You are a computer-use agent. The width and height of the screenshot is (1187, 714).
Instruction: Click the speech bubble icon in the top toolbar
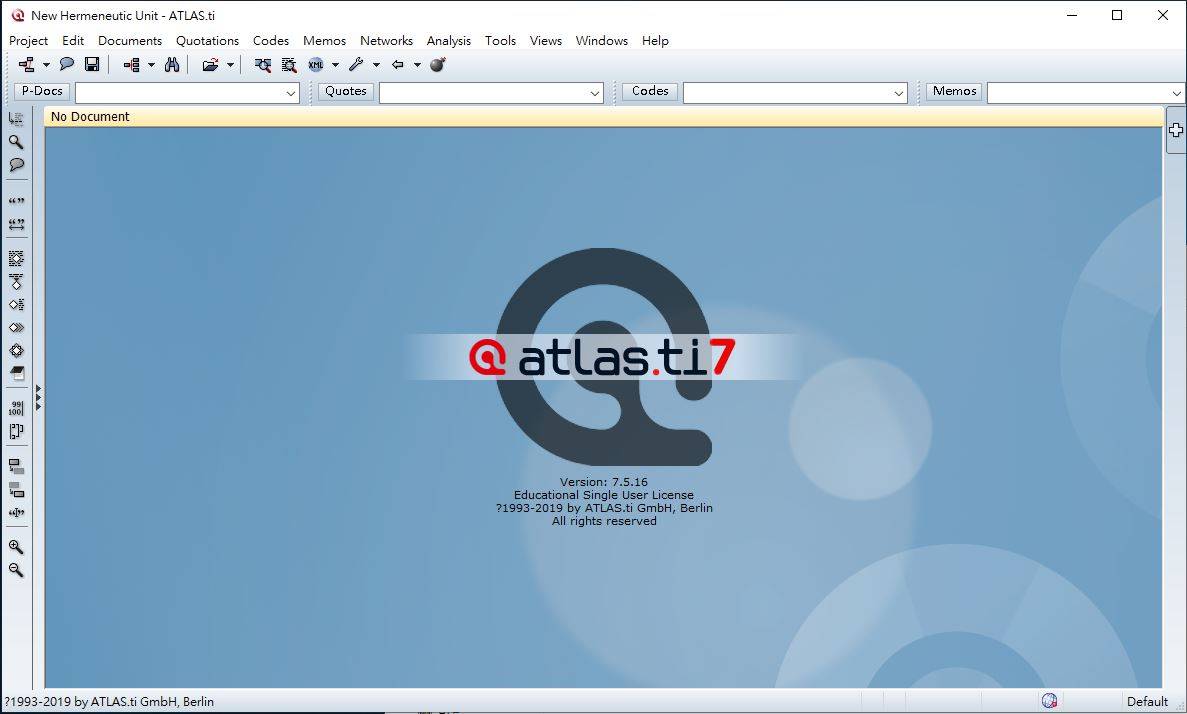[67, 64]
